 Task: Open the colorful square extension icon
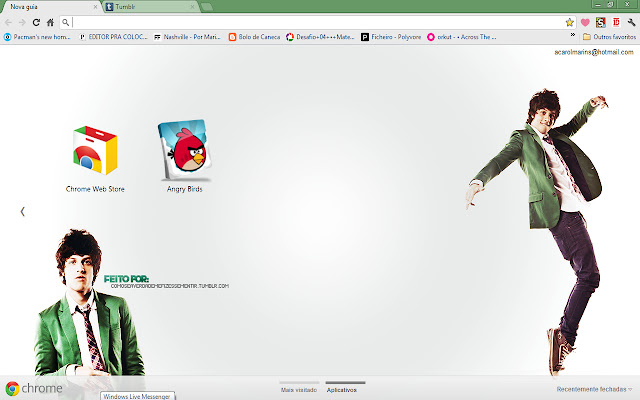[600, 22]
